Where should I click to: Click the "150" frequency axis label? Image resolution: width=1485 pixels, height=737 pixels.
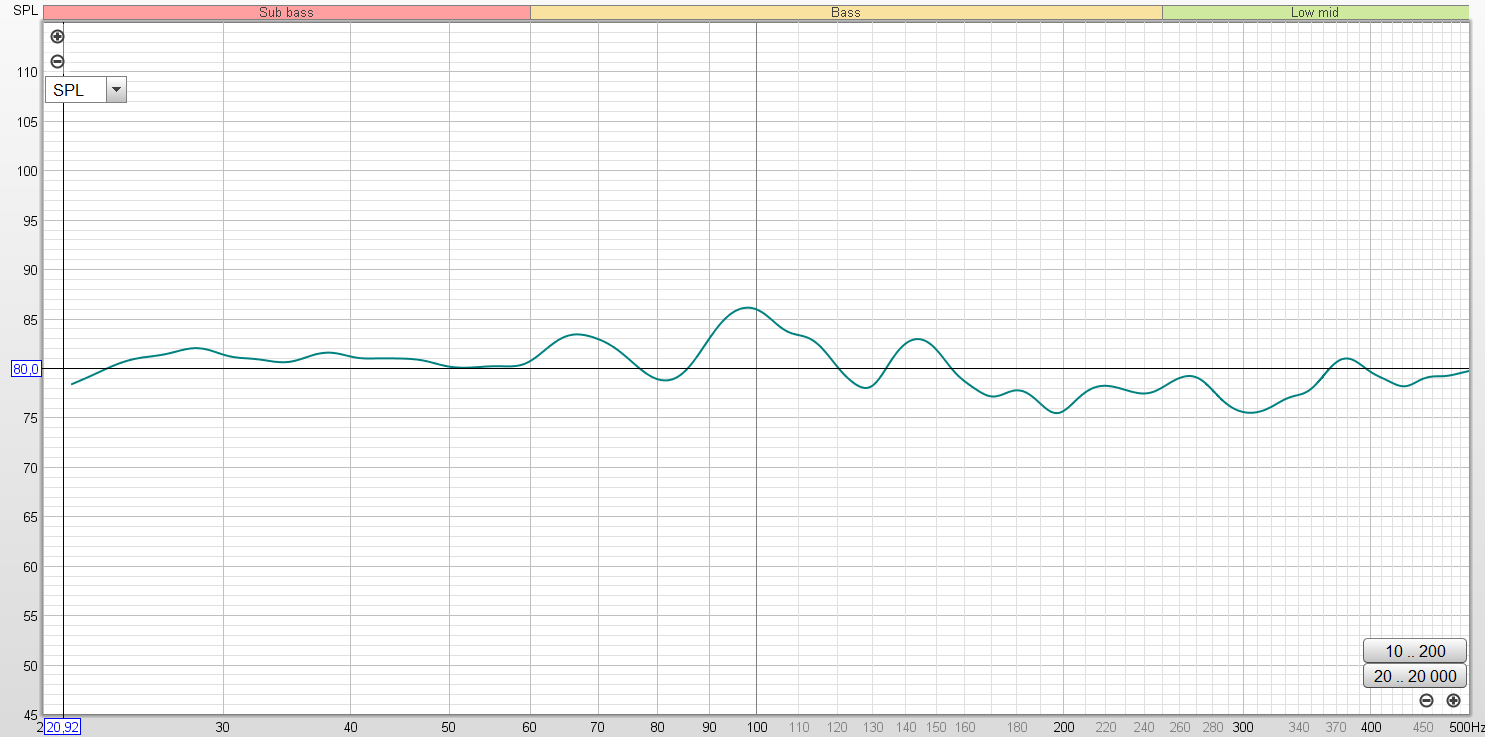[936, 727]
